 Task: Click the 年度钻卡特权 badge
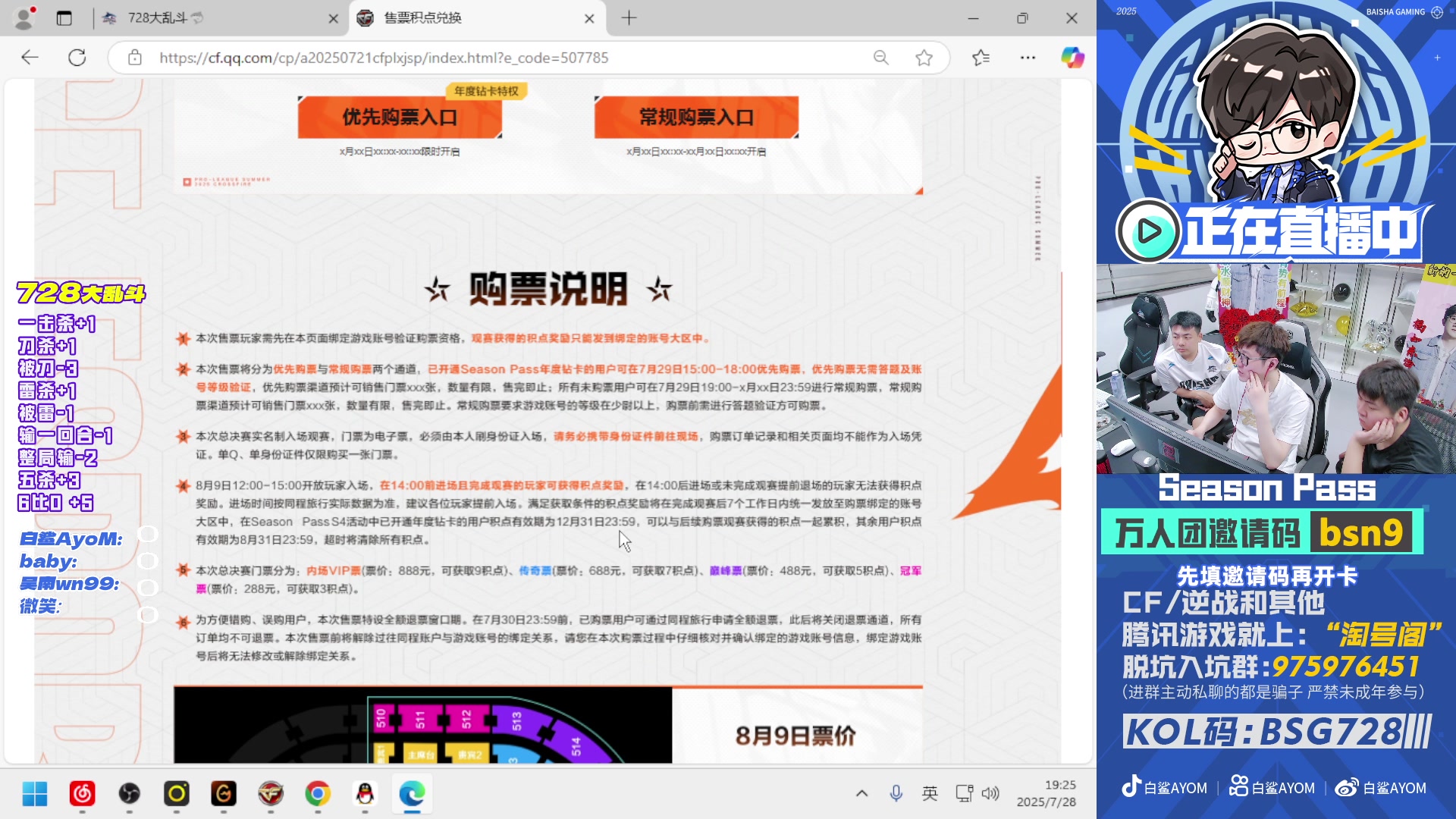point(486,91)
